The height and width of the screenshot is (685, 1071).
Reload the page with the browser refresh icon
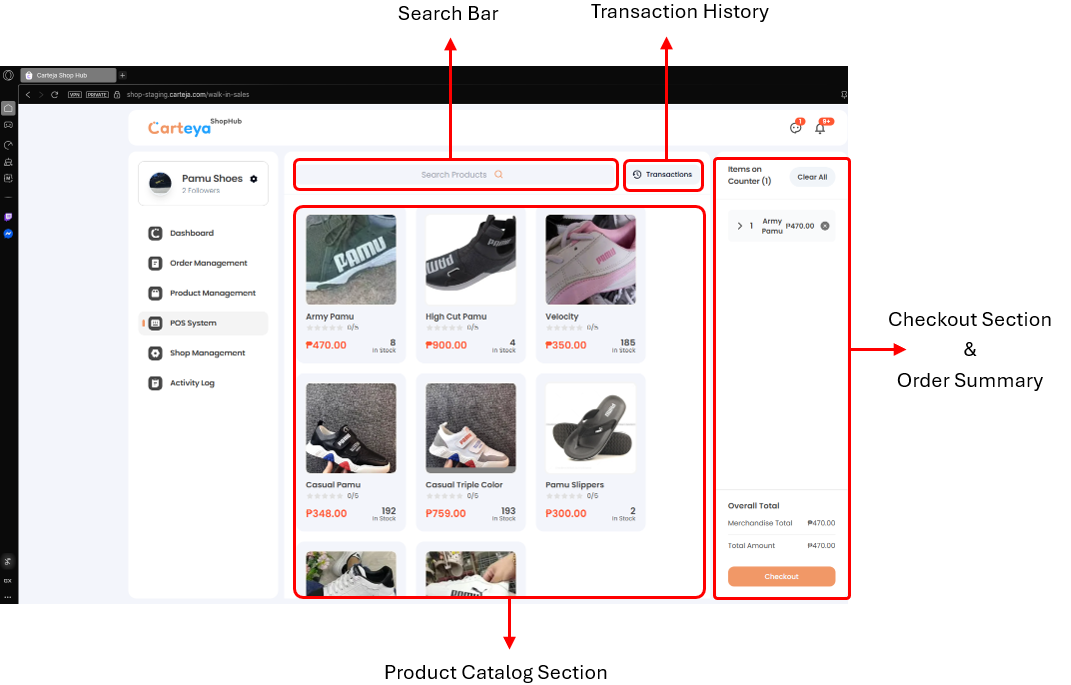tap(54, 94)
